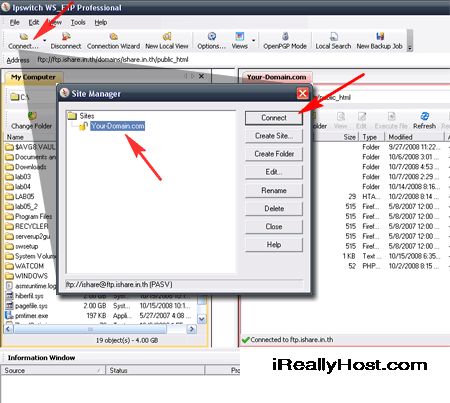This screenshot has height=403, width=450.
Task: Select the My Computer tab
Action: 33,77
